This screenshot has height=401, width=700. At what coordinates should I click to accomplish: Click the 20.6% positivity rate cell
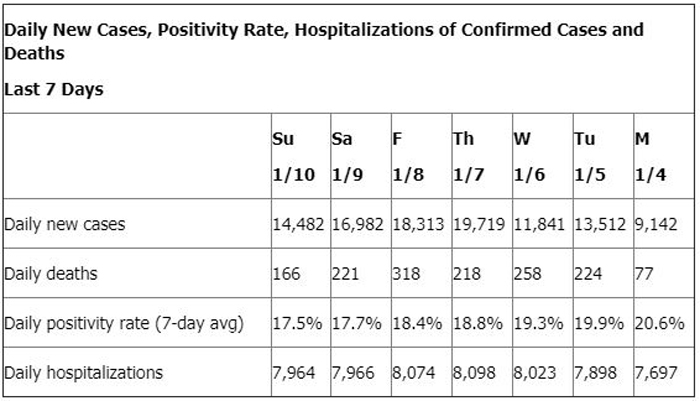660,323
